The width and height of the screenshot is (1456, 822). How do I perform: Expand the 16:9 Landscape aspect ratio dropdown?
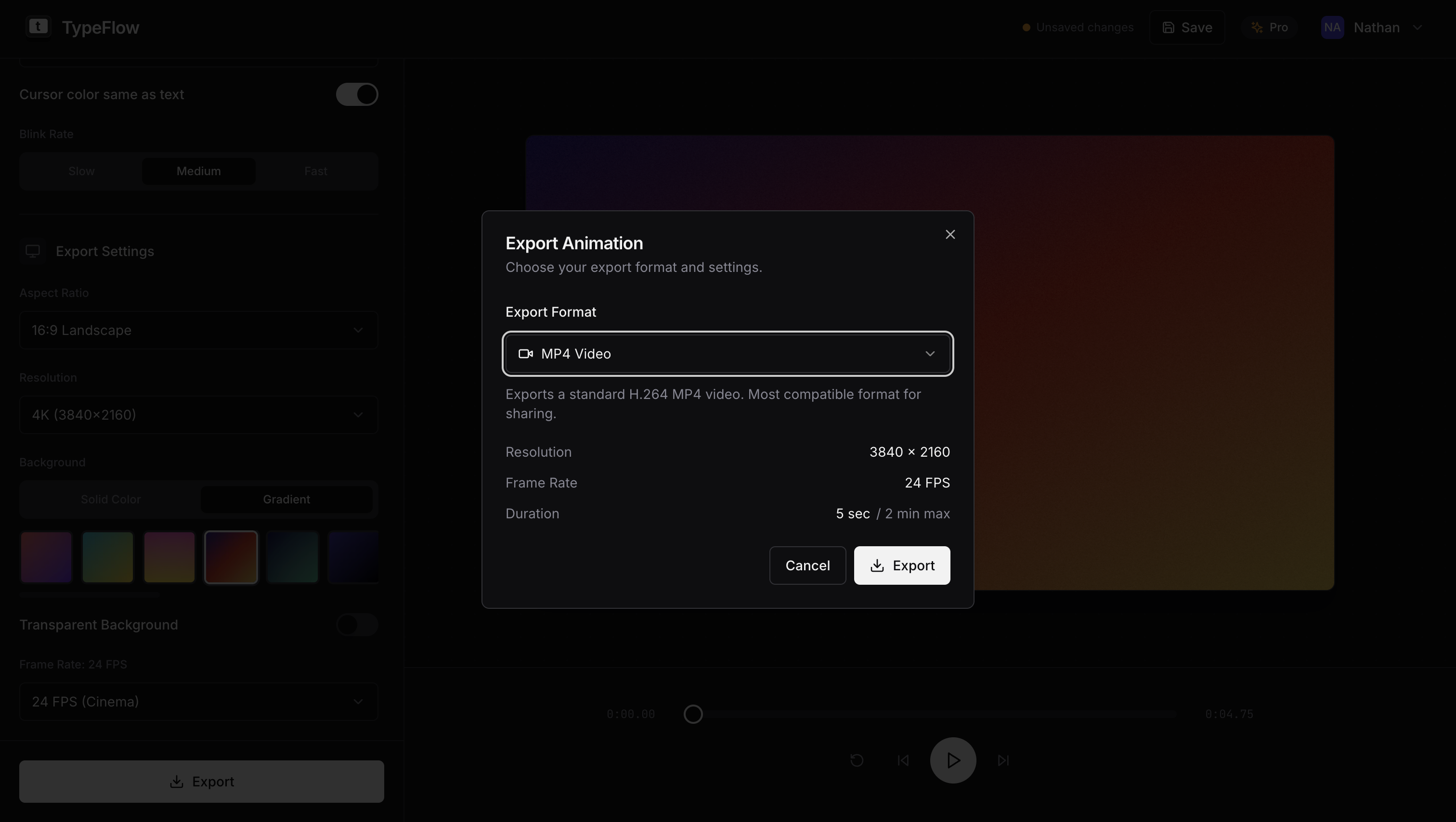[x=198, y=331]
